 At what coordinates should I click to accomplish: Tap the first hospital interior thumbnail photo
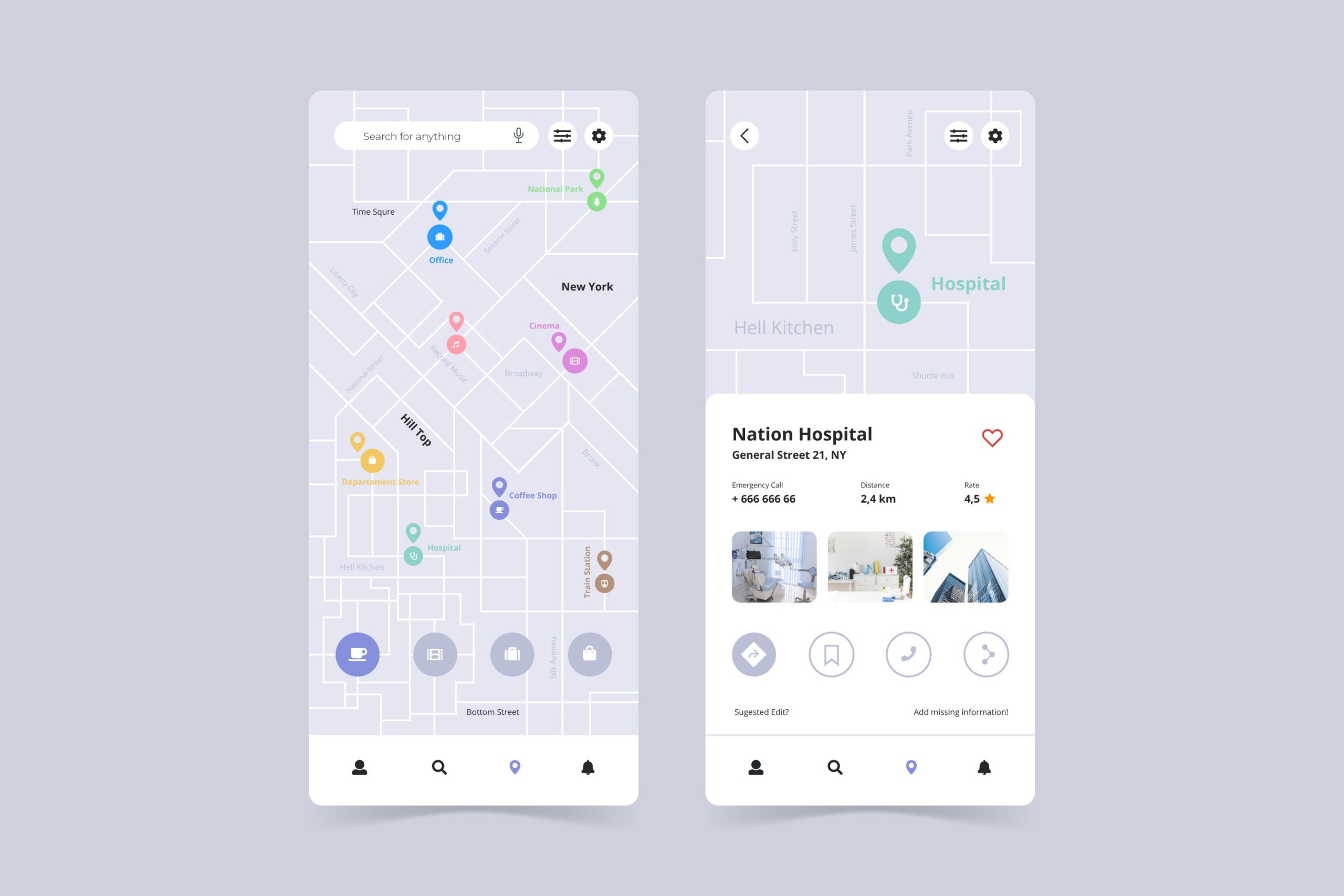[775, 565]
